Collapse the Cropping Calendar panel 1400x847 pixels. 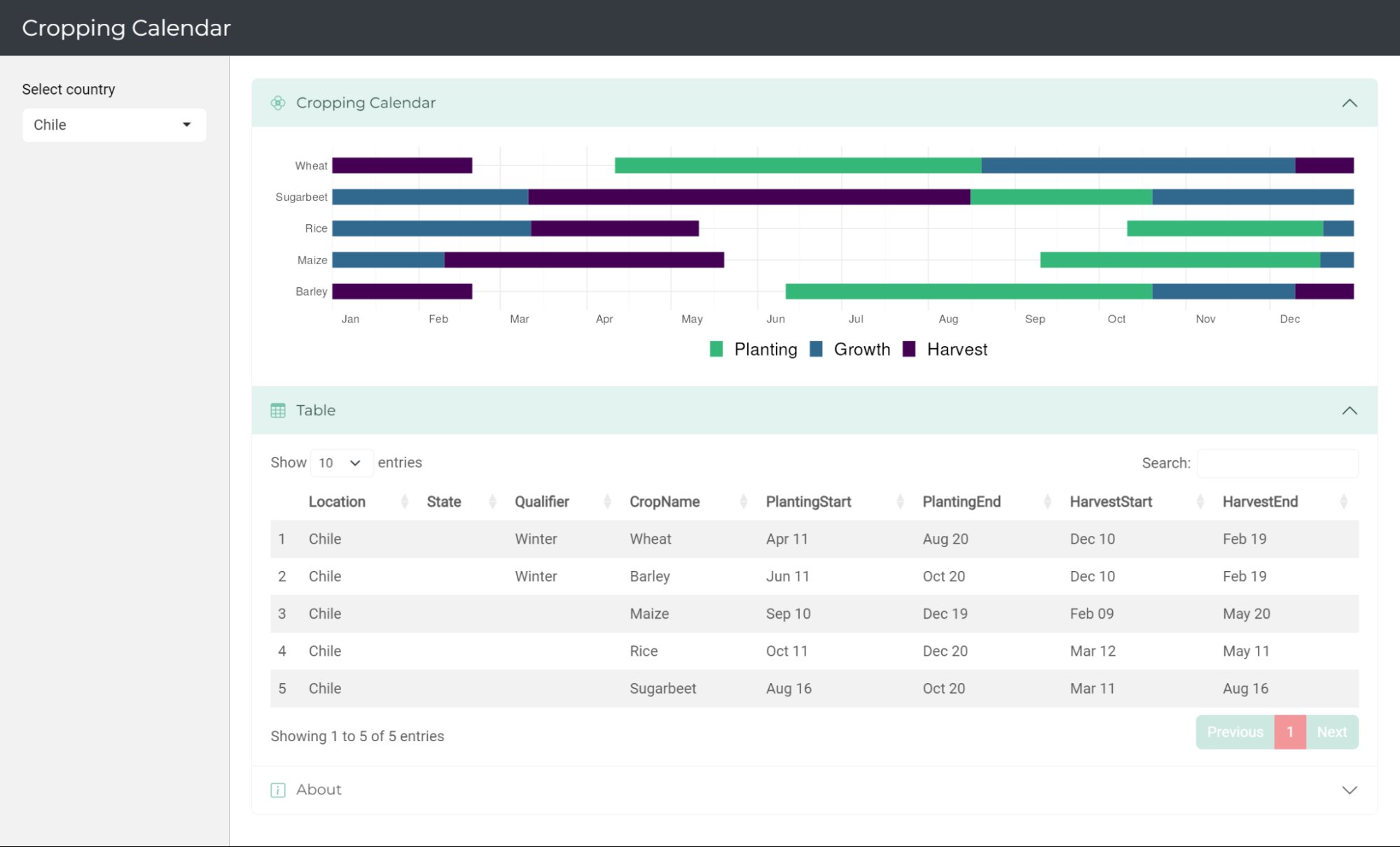tap(1350, 103)
